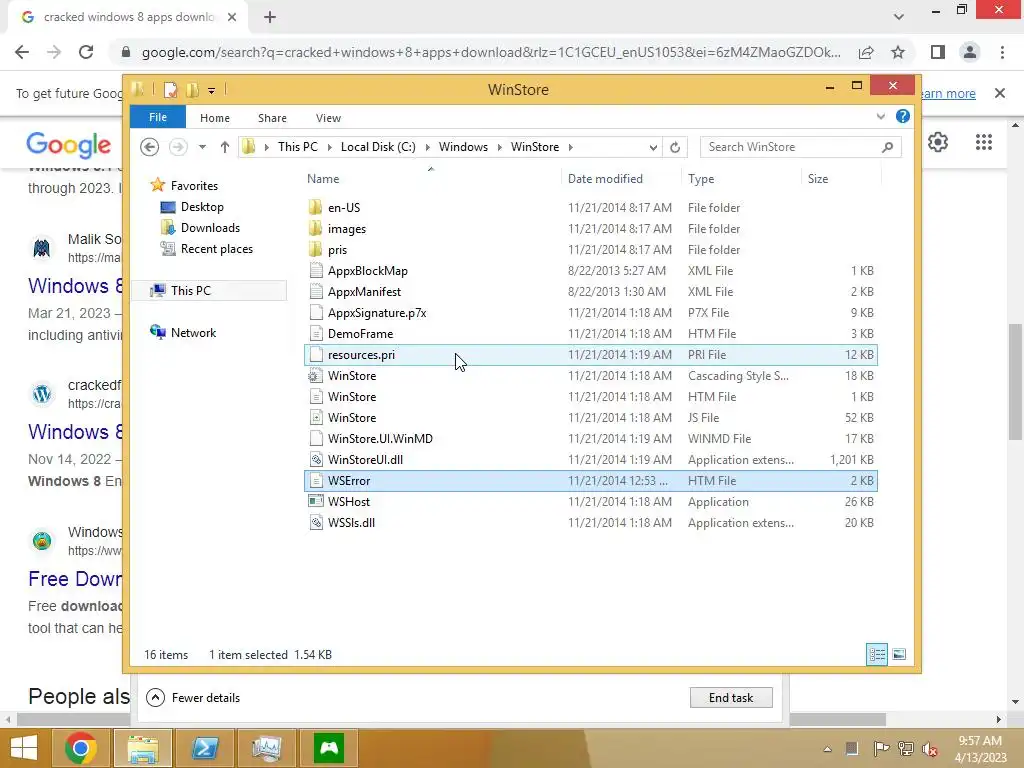This screenshot has height=768, width=1024.
Task: Refresh the WinStore folder view
Action: click(x=675, y=148)
